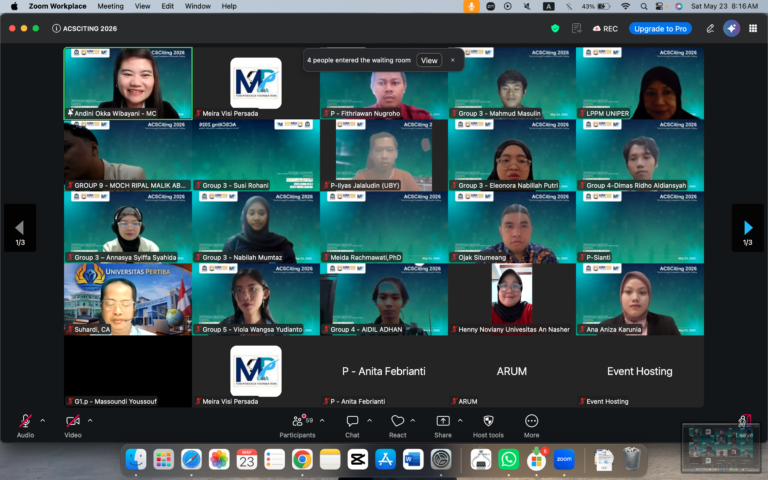768x480 pixels.
Task: Open Spotlight search in menu bar
Action: (644, 6)
